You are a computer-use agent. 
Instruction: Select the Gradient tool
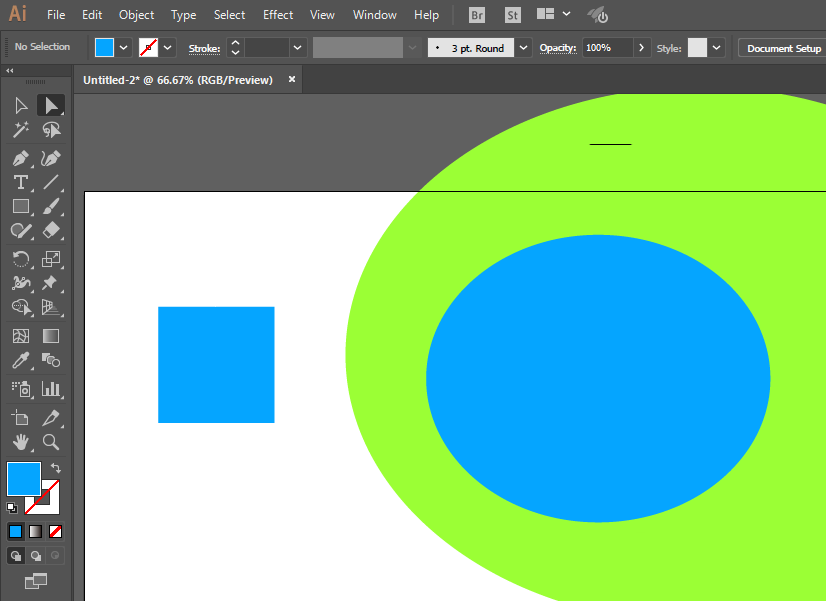[x=51, y=336]
